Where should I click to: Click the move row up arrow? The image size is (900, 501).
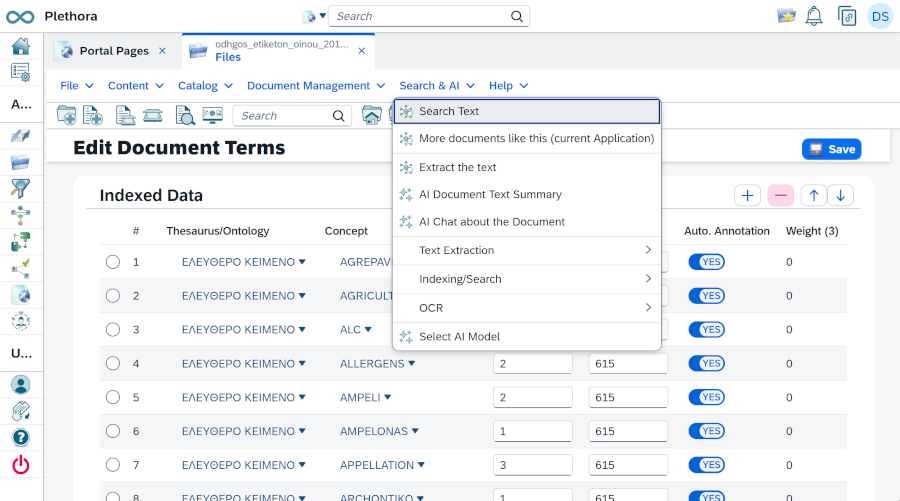(x=814, y=196)
